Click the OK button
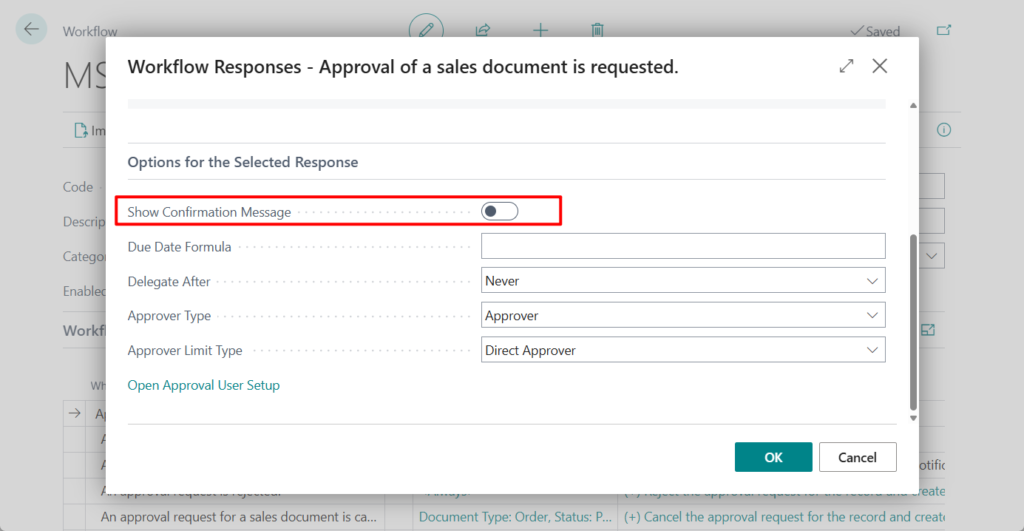This screenshot has height=531, width=1024. tap(773, 457)
